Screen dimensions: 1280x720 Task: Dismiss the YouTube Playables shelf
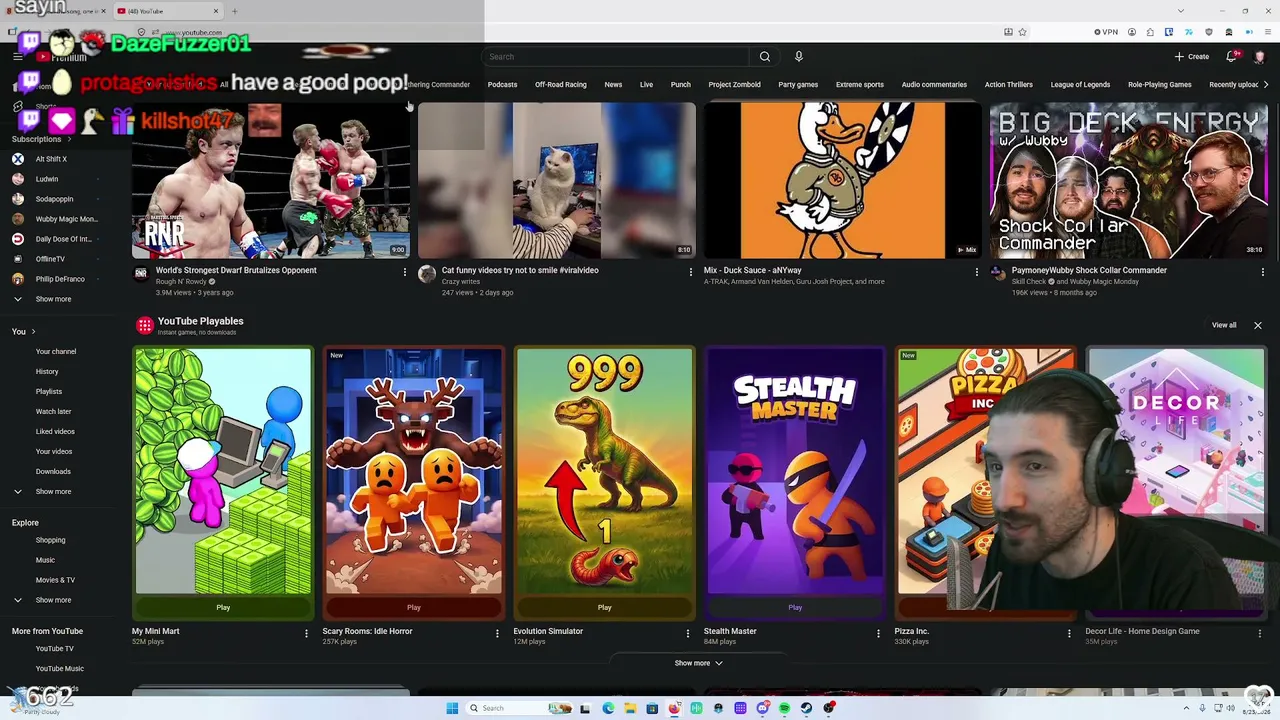point(1258,326)
